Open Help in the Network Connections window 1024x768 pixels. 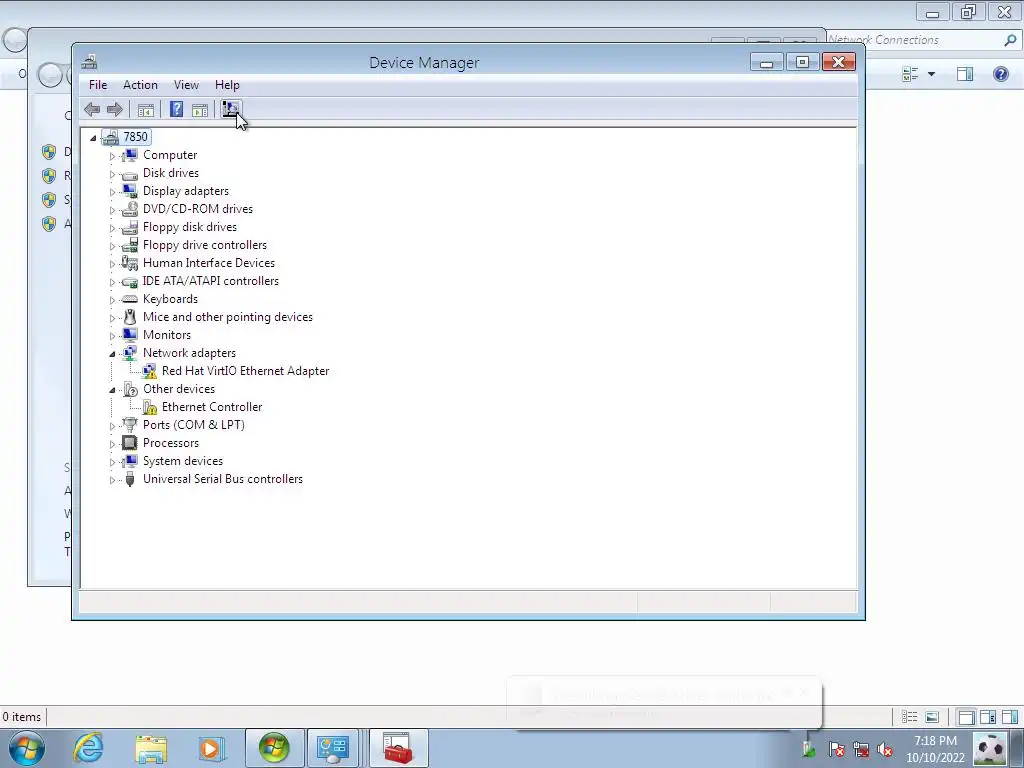point(1000,74)
